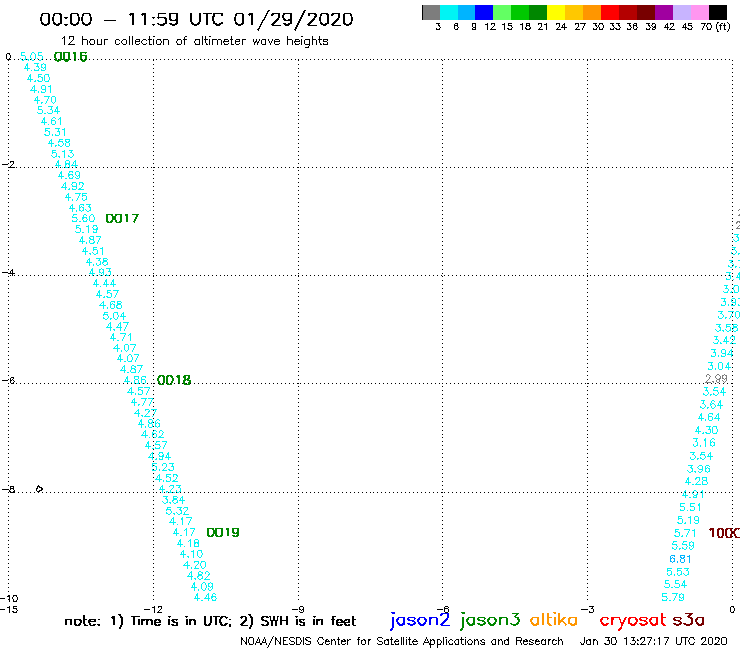Screen dimensions: 740x650
Task: Click the note 'Time is in UTC; SWH is in feet'
Action: click(210, 621)
